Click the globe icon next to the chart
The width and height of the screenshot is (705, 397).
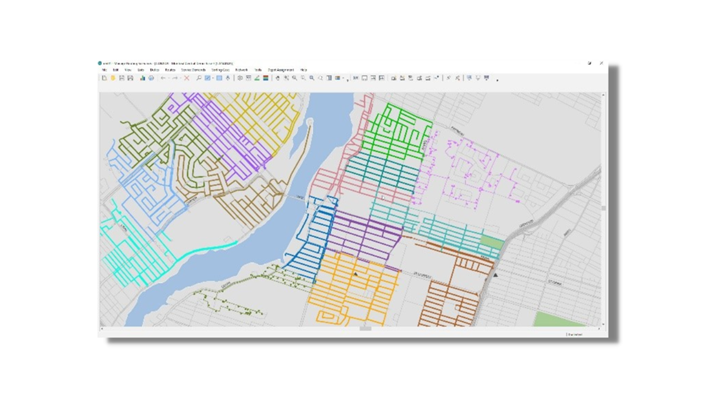coord(151,78)
